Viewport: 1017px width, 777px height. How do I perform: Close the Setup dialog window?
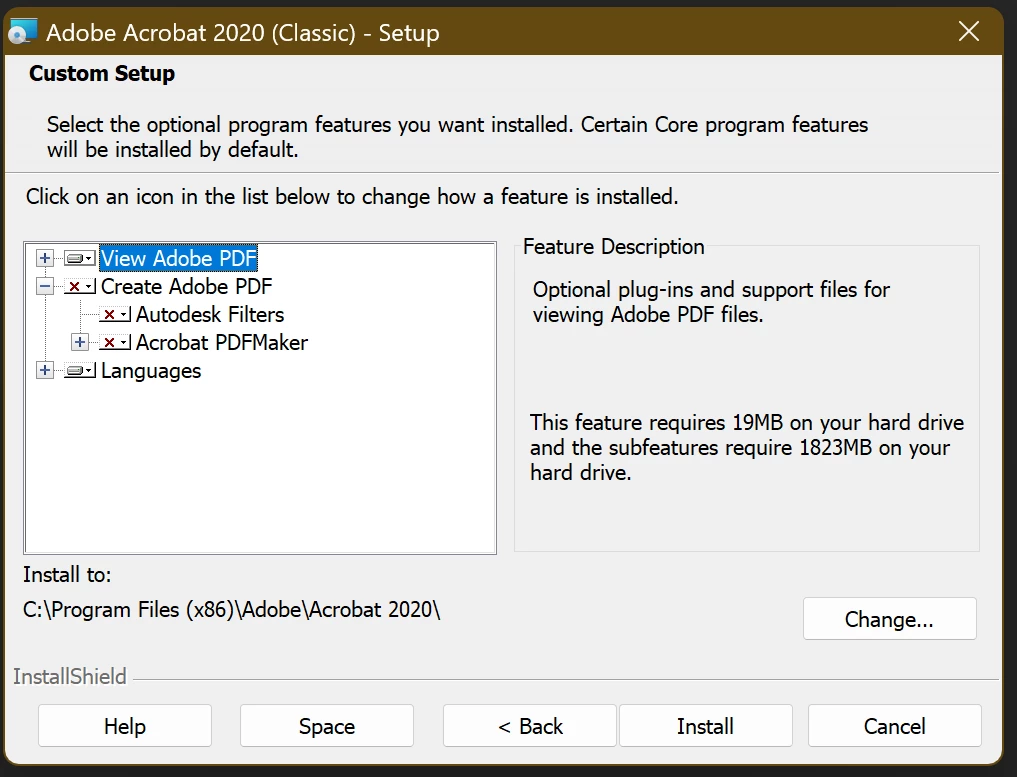[969, 31]
